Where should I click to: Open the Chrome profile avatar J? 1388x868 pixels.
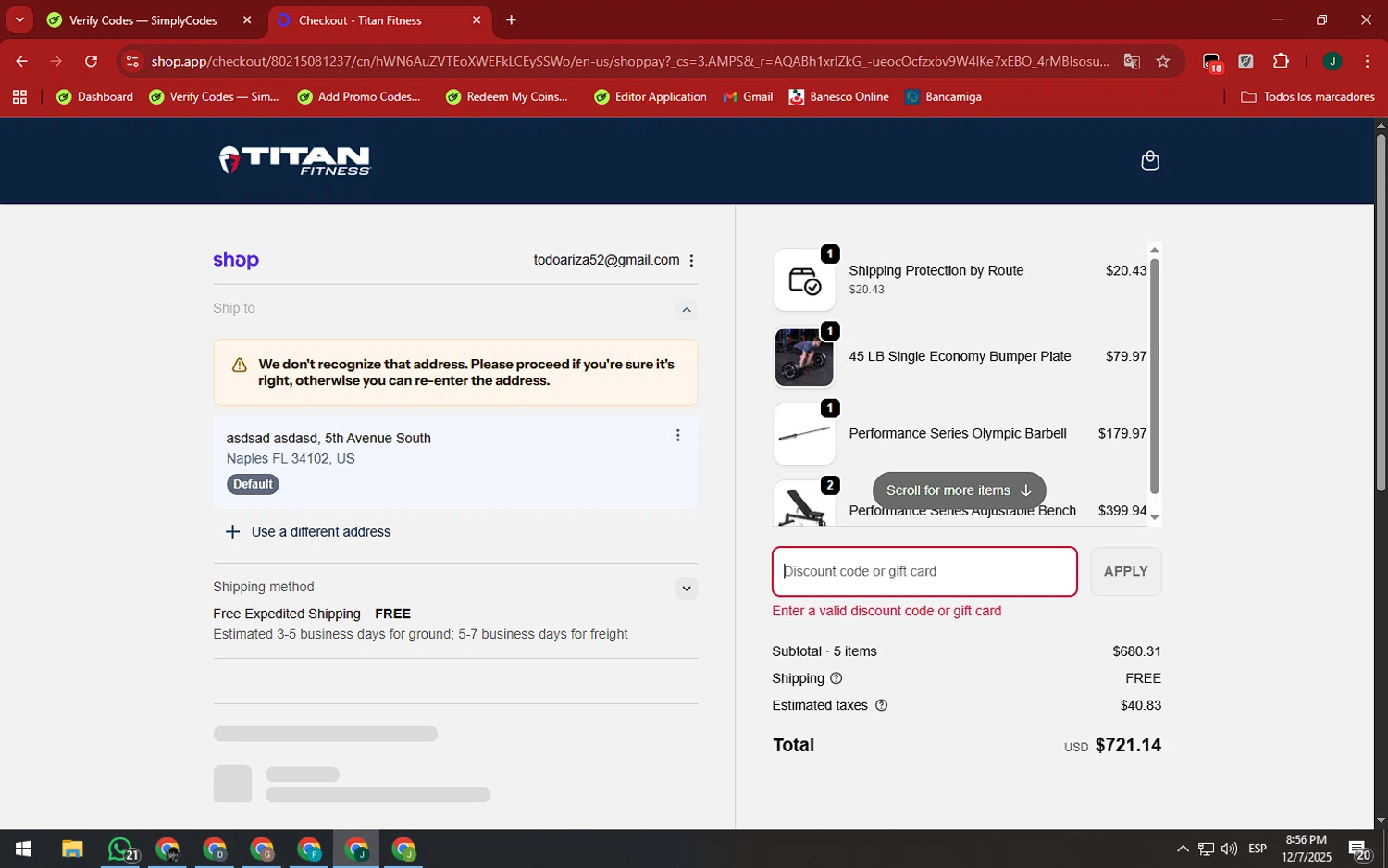1332,61
